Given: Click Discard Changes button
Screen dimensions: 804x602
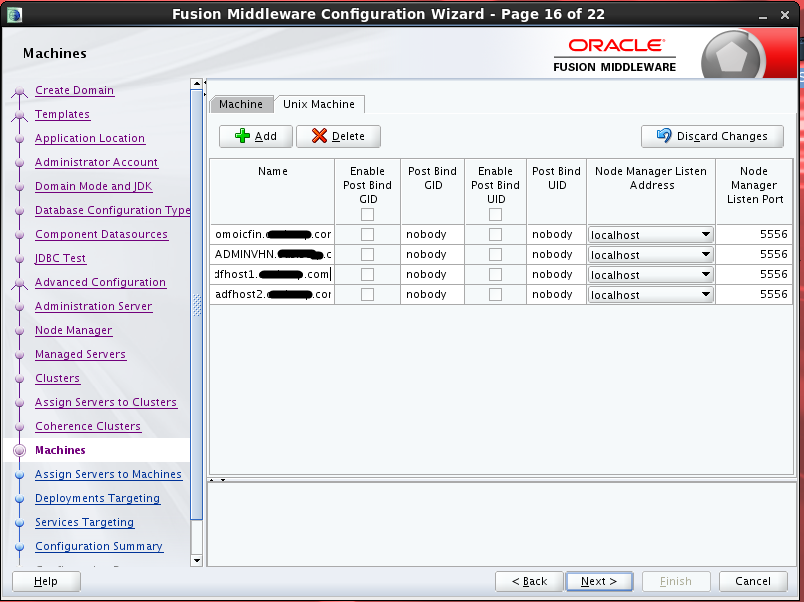Looking at the screenshot, I should coord(712,136).
